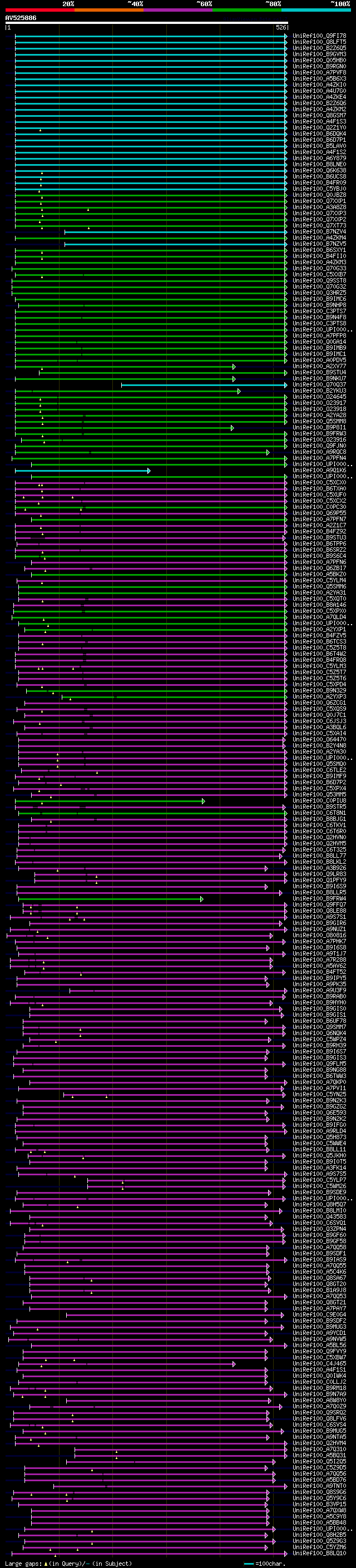Select the UniRef100_B9GVM3 hit label
Viewport: 356px width, 1568px height.
[x=319, y=54]
